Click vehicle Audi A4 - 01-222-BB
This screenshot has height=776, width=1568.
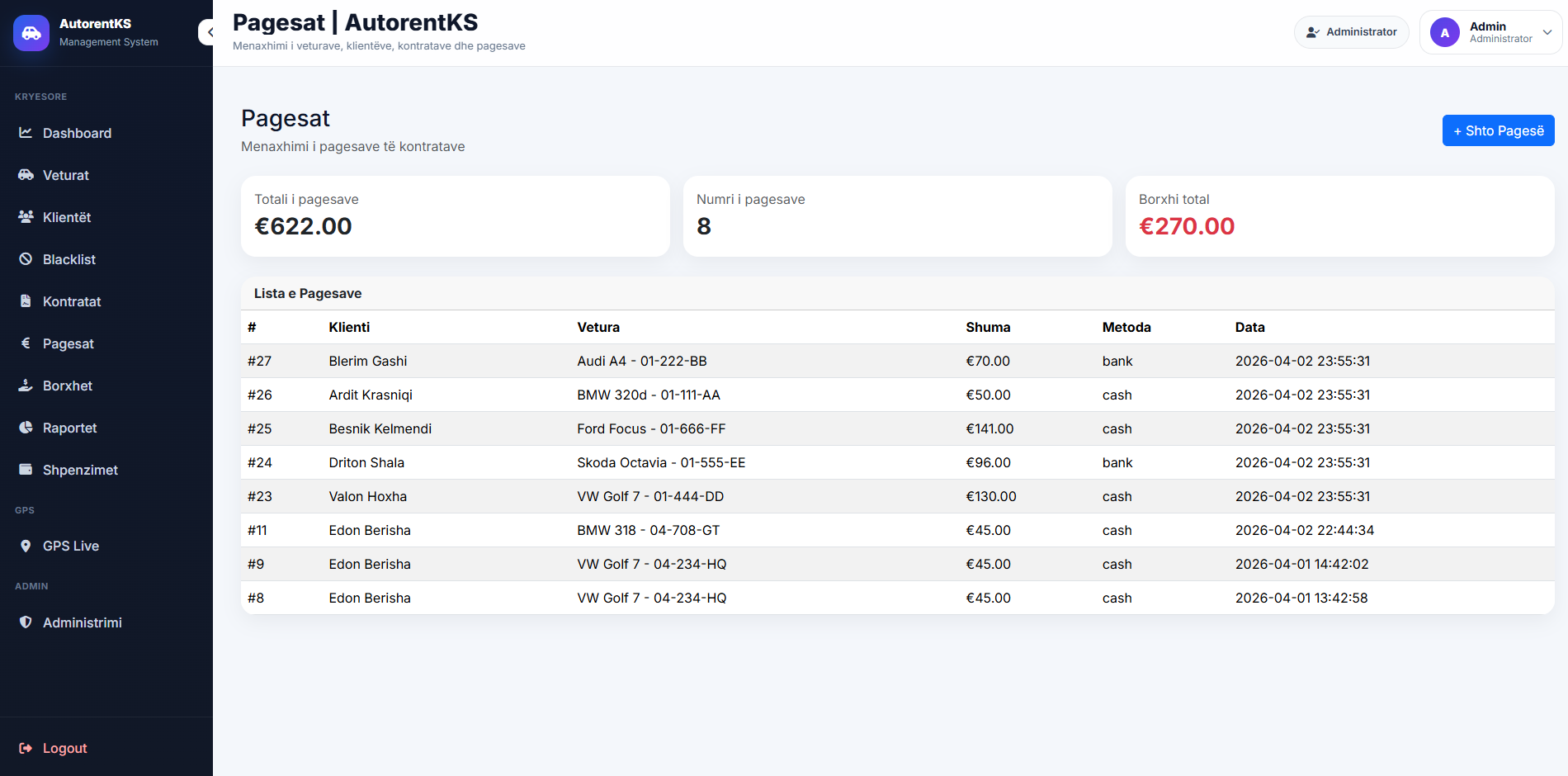pyautogui.click(x=642, y=361)
